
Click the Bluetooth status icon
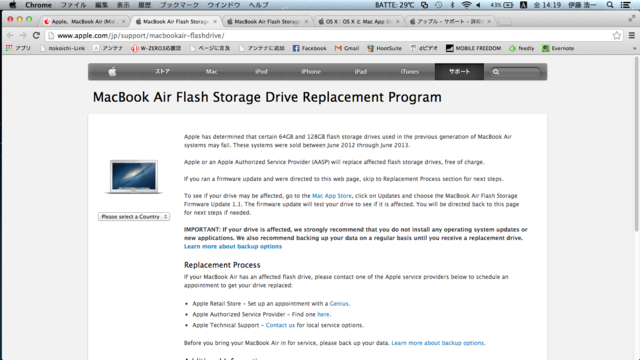pyautogui.click(x=452, y=5)
